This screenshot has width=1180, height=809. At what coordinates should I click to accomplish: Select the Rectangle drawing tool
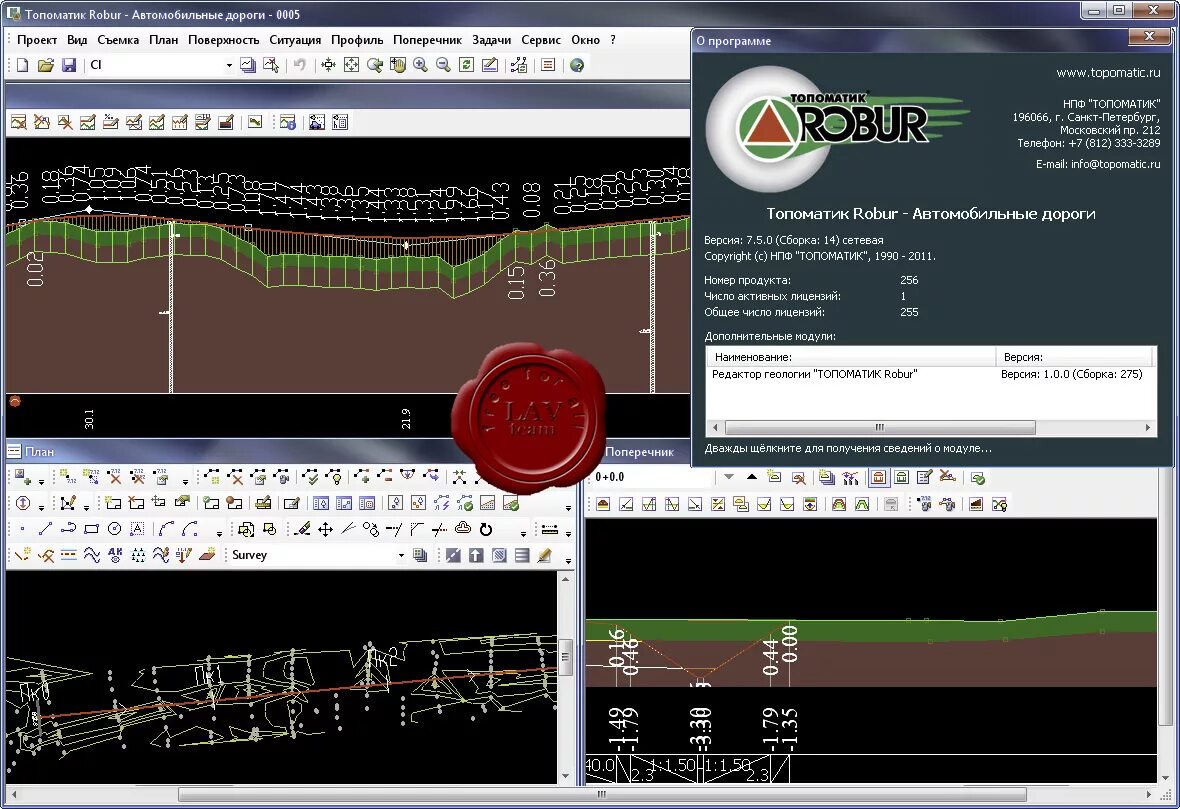(x=91, y=529)
